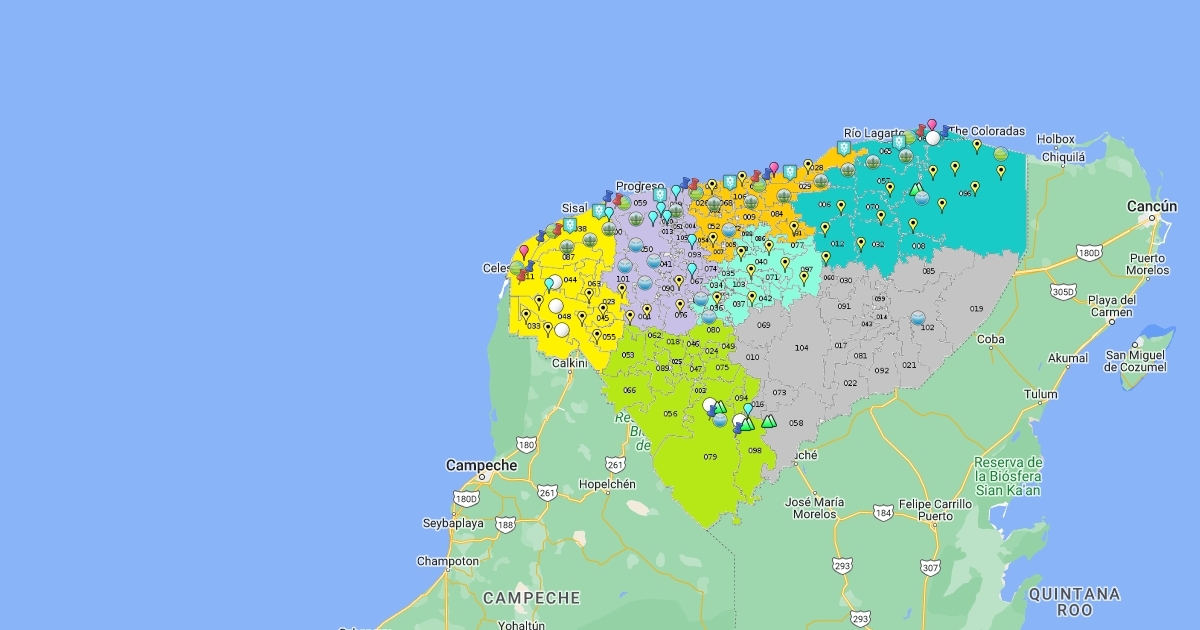
Task: Select the pink pin near Celestún
Action: [523, 251]
